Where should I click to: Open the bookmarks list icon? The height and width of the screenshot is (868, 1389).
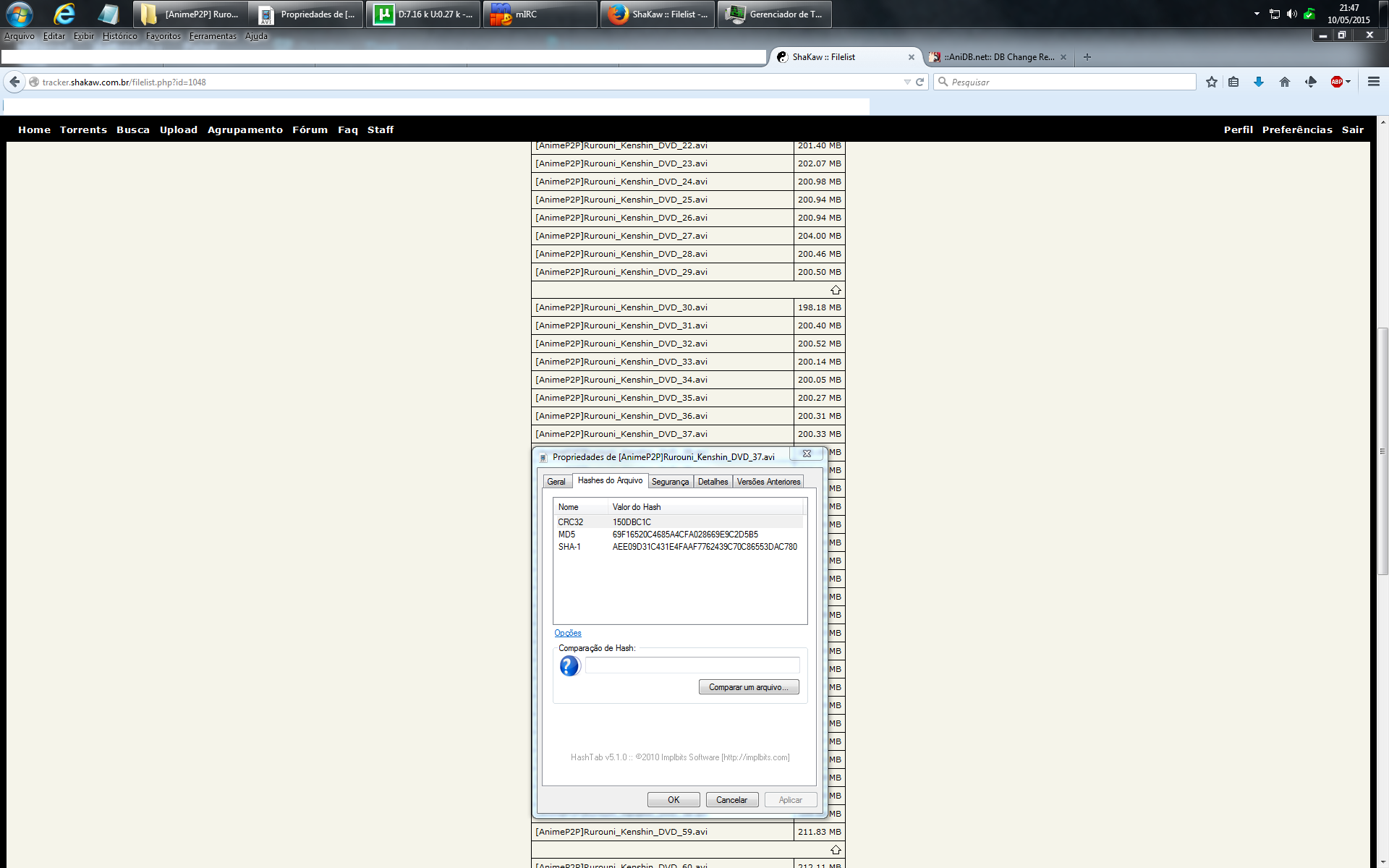pyautogui.click(x=1233, y=82)
